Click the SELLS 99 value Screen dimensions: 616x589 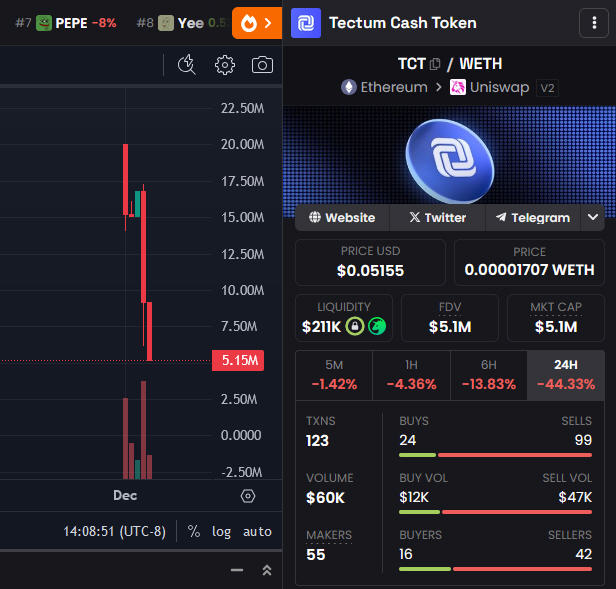[583, 440]
